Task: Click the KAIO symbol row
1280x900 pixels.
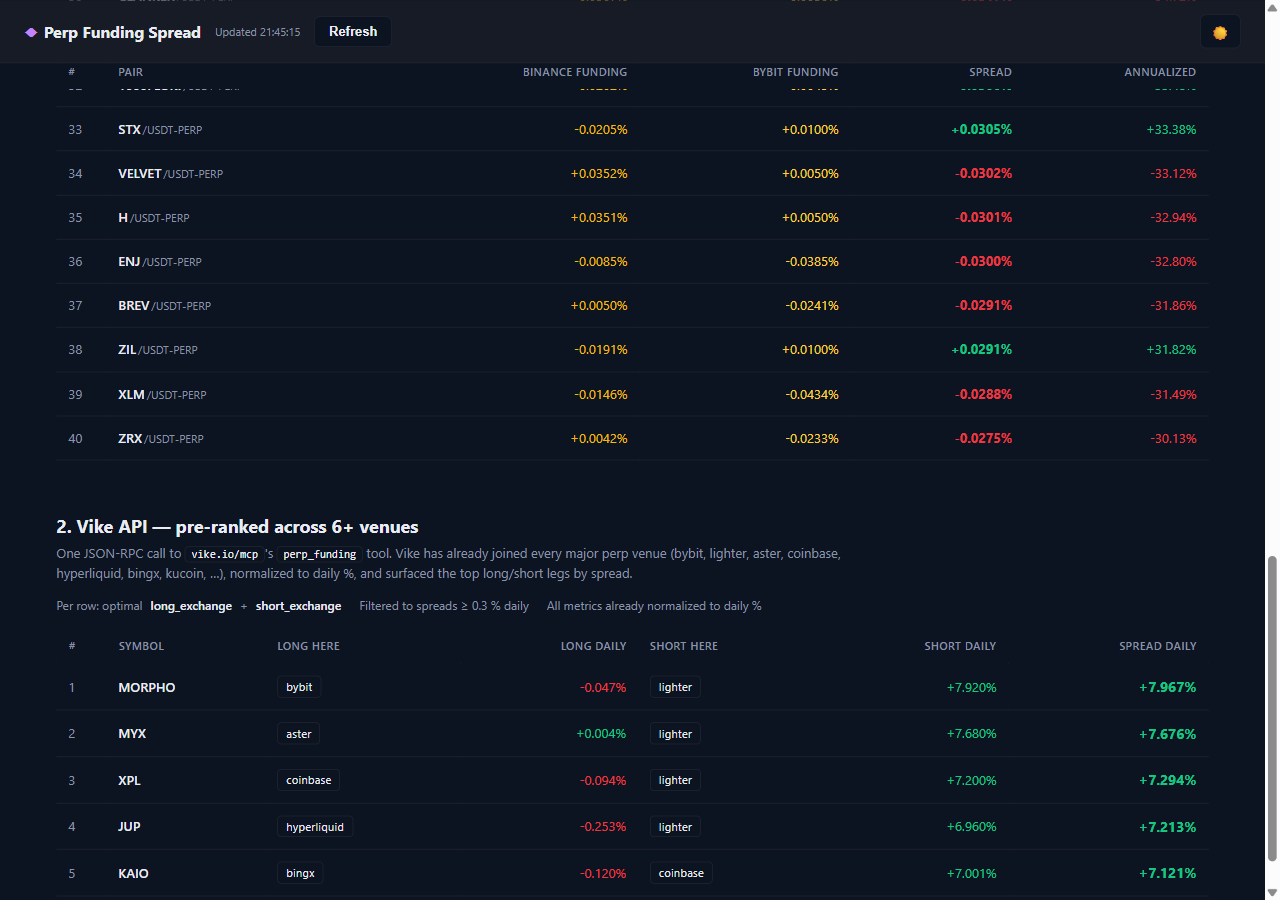Action: click(x=632, y=873)
